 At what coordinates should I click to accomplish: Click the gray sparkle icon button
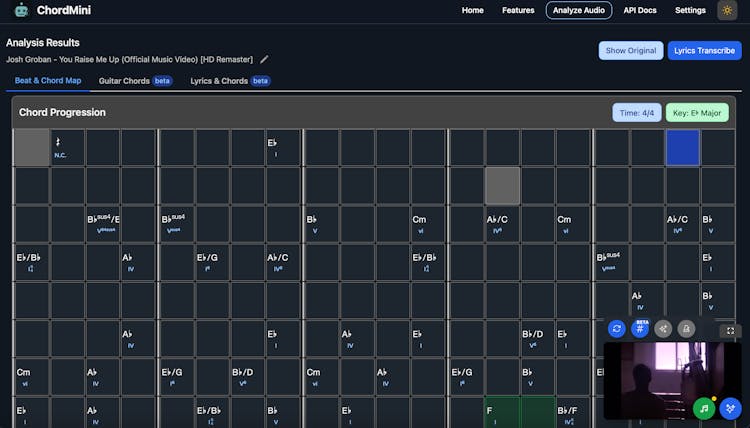[663, 328]
